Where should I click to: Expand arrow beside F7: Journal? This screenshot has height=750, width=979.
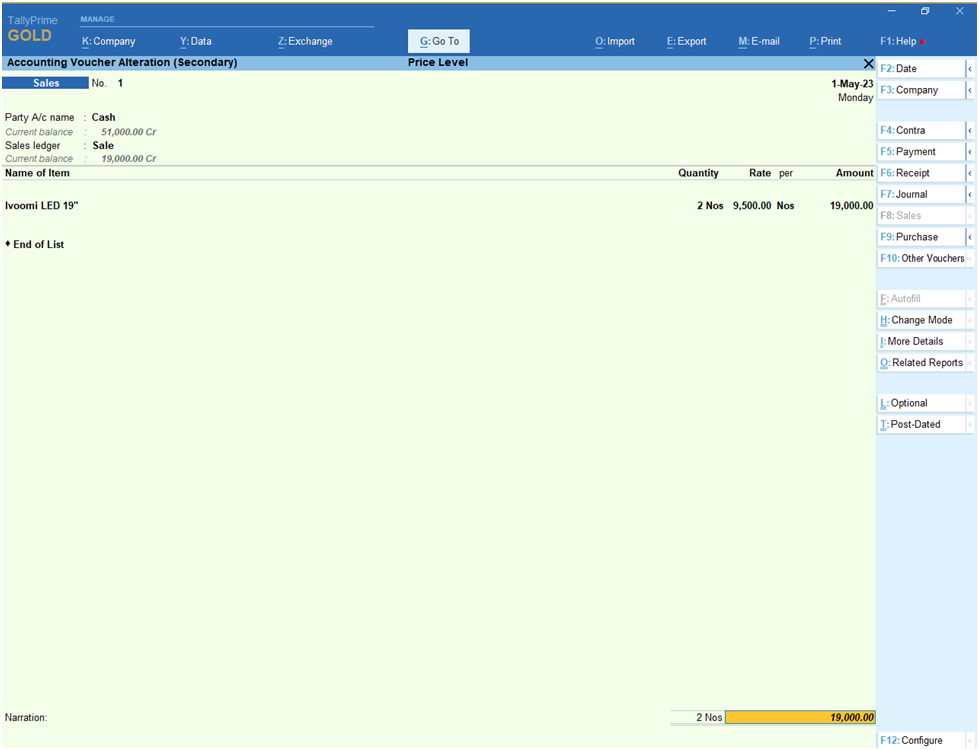[970, 194]
